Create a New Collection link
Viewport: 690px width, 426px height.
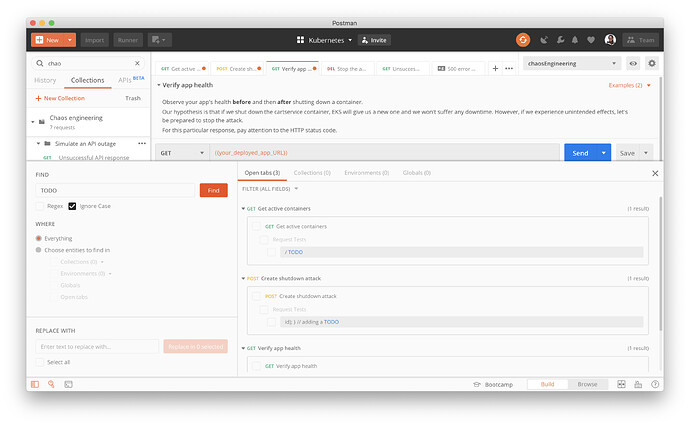[60, 98]
